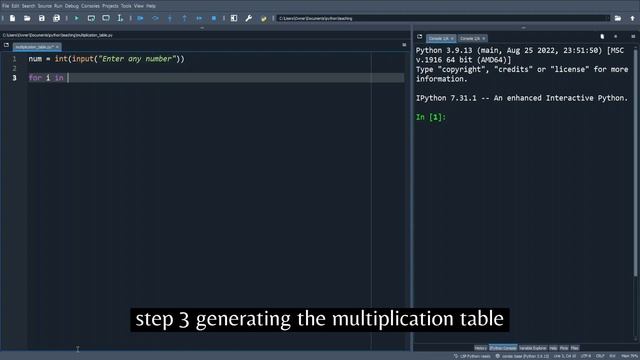Open the View menu
The width and height of the screenshot is (640, 360).
[139, 6]
